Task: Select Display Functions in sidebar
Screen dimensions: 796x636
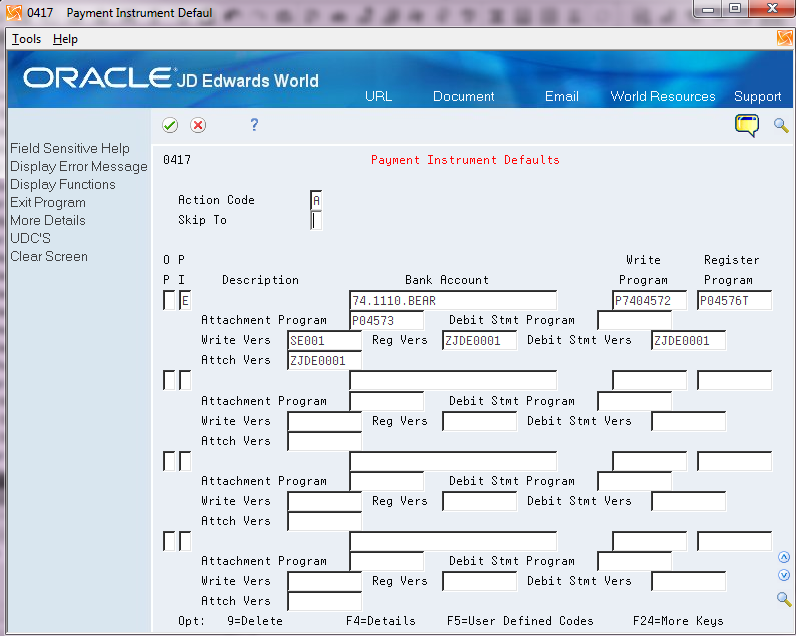Action: coord(63,184)
